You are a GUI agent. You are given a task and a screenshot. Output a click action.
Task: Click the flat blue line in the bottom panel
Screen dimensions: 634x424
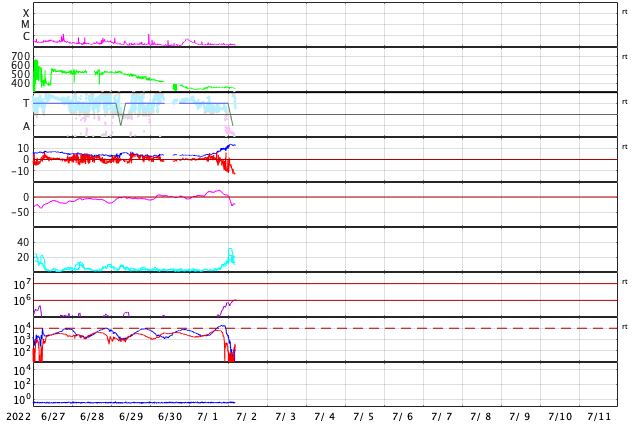coord(130,402)
